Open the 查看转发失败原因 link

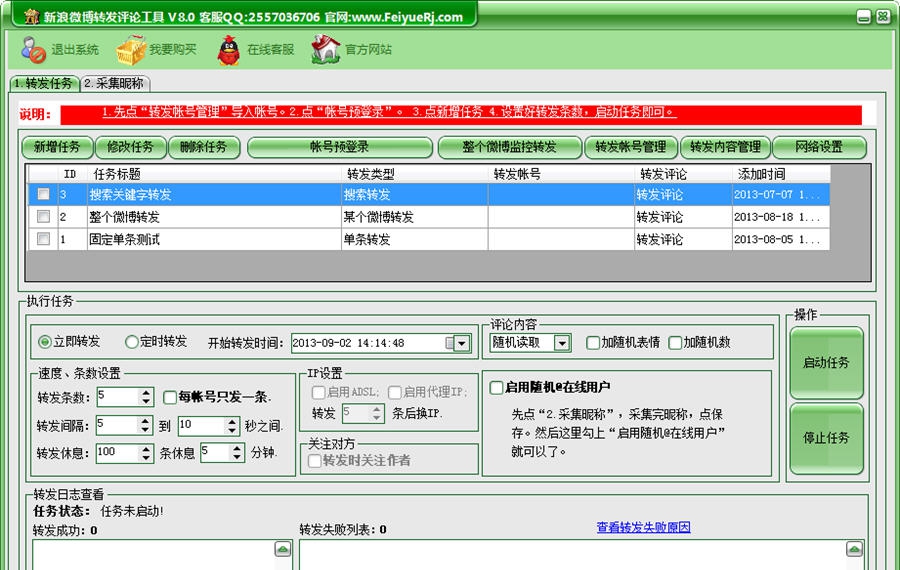pos(643,528)
